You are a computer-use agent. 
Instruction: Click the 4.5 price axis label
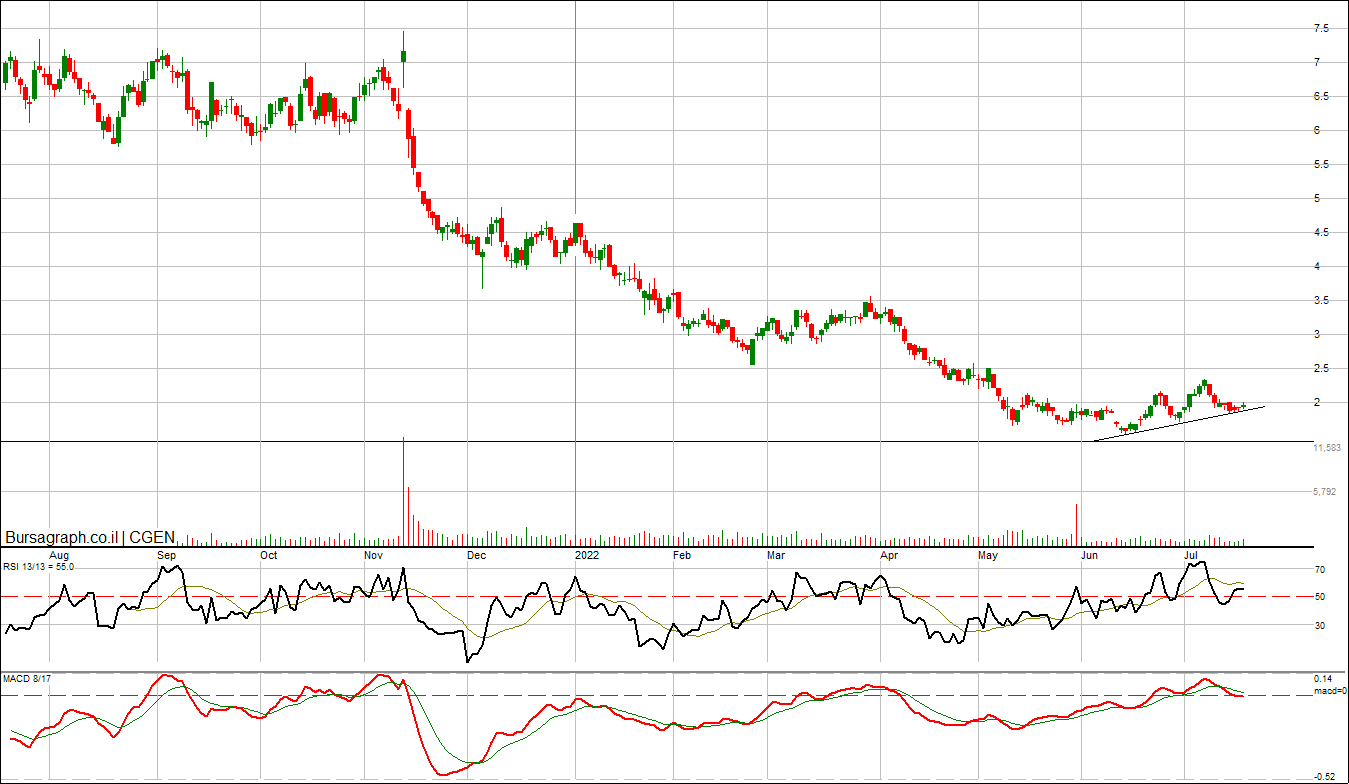[x=1321, y=233]
